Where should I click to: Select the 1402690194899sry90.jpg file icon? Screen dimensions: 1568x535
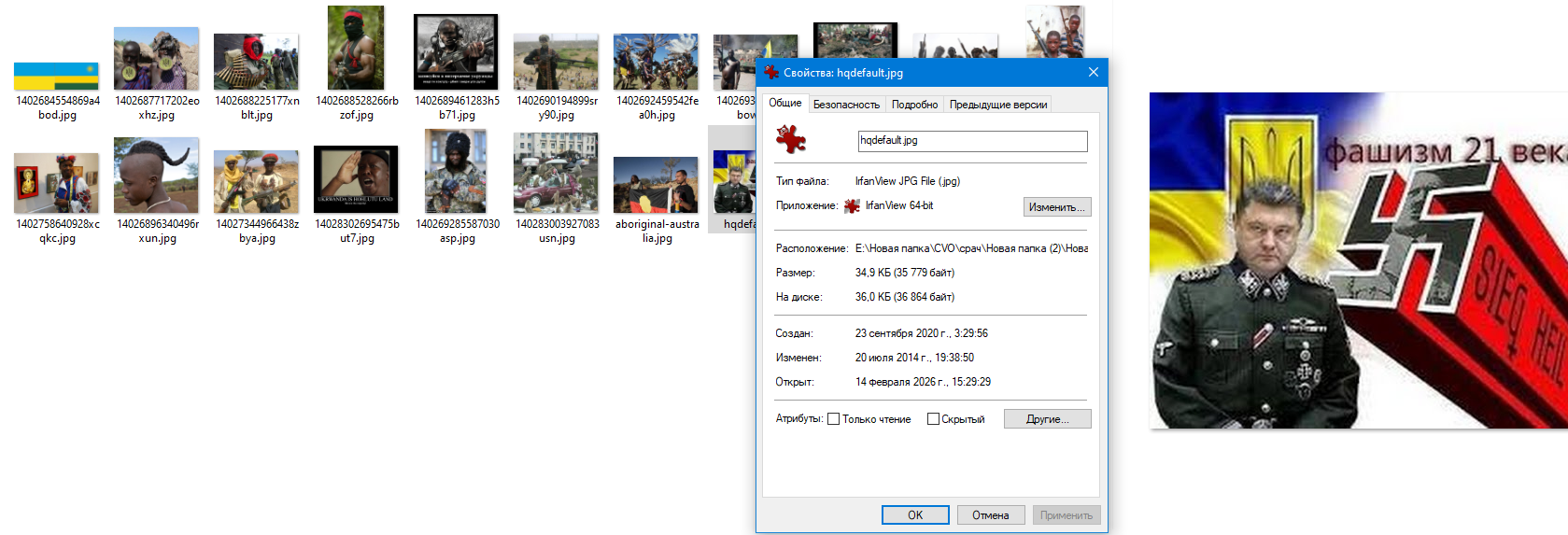coord(556,63)
